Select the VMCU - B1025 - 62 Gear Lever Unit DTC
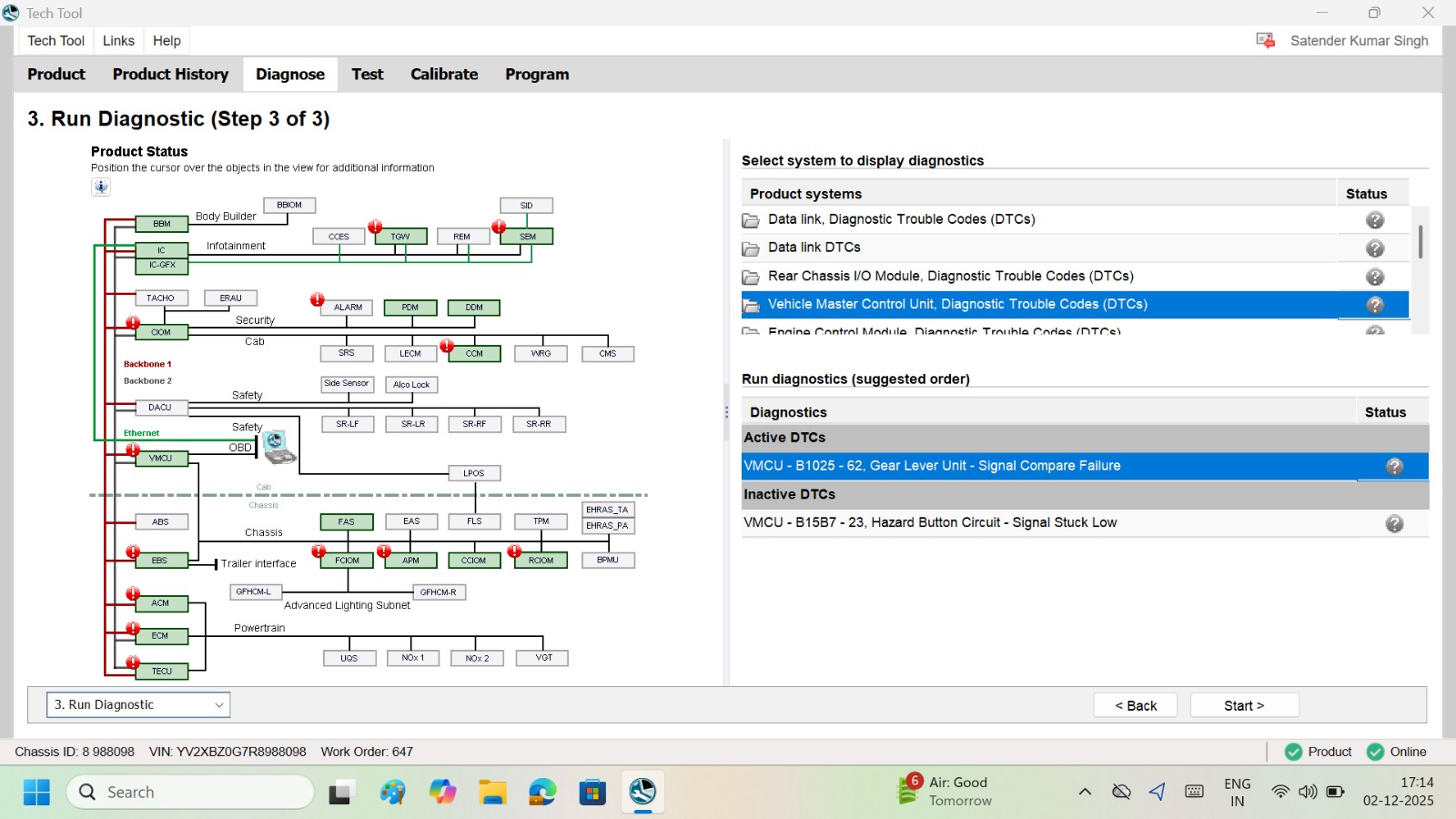 pyautogui.click(x=1085, y=466)
